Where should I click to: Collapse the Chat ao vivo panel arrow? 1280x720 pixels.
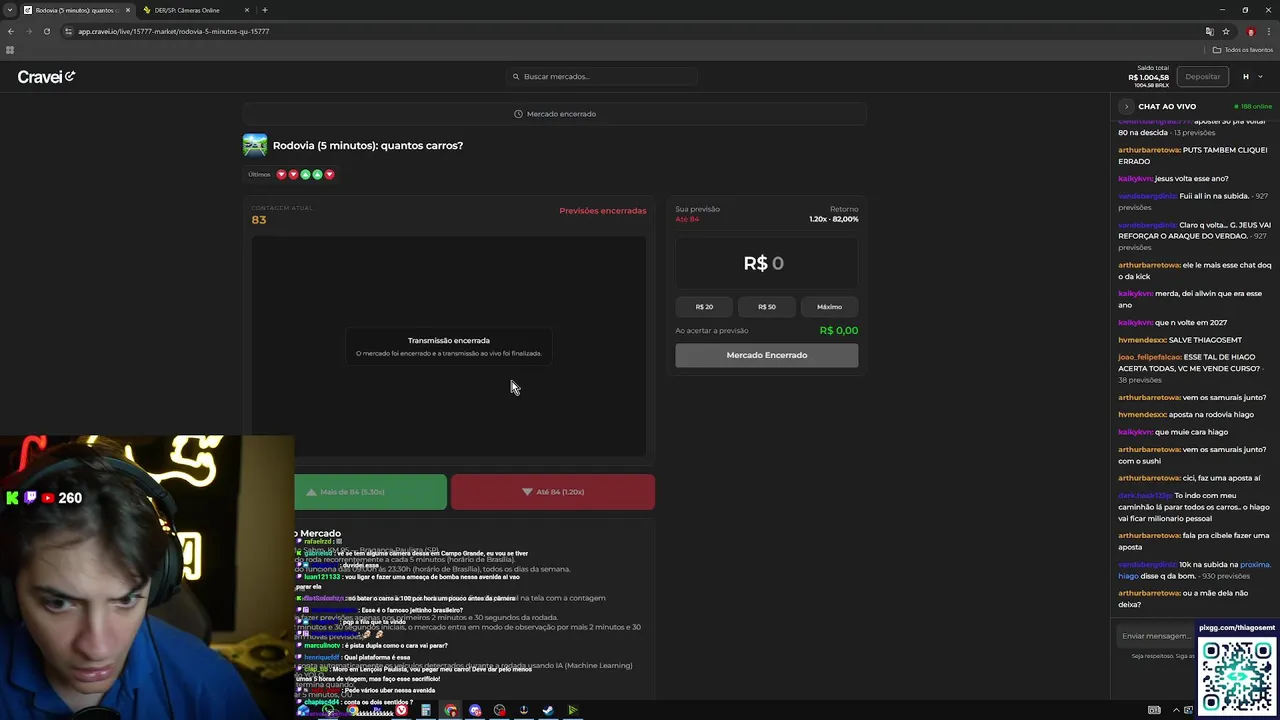click(x=1126, y=106)
